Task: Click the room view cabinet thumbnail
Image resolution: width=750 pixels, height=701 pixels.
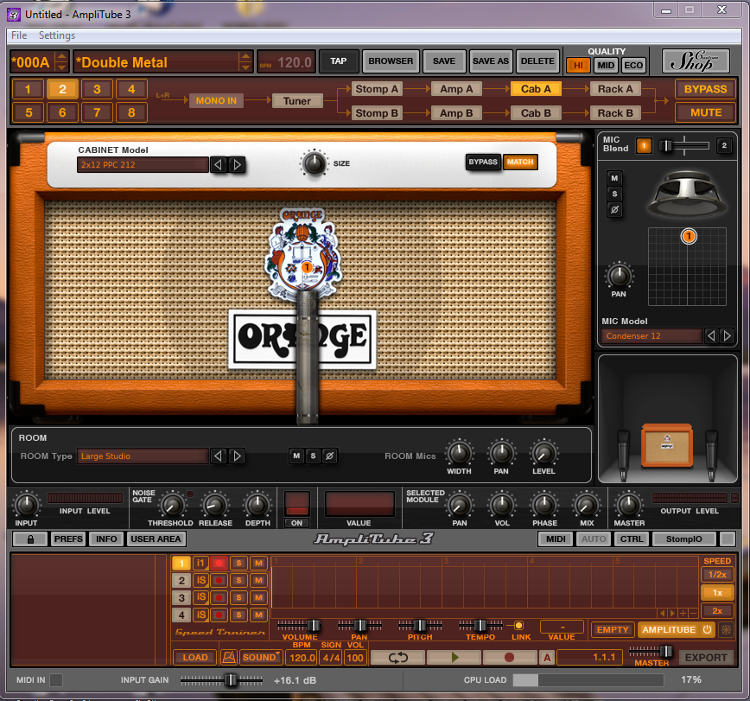Action: pos(667,445)
